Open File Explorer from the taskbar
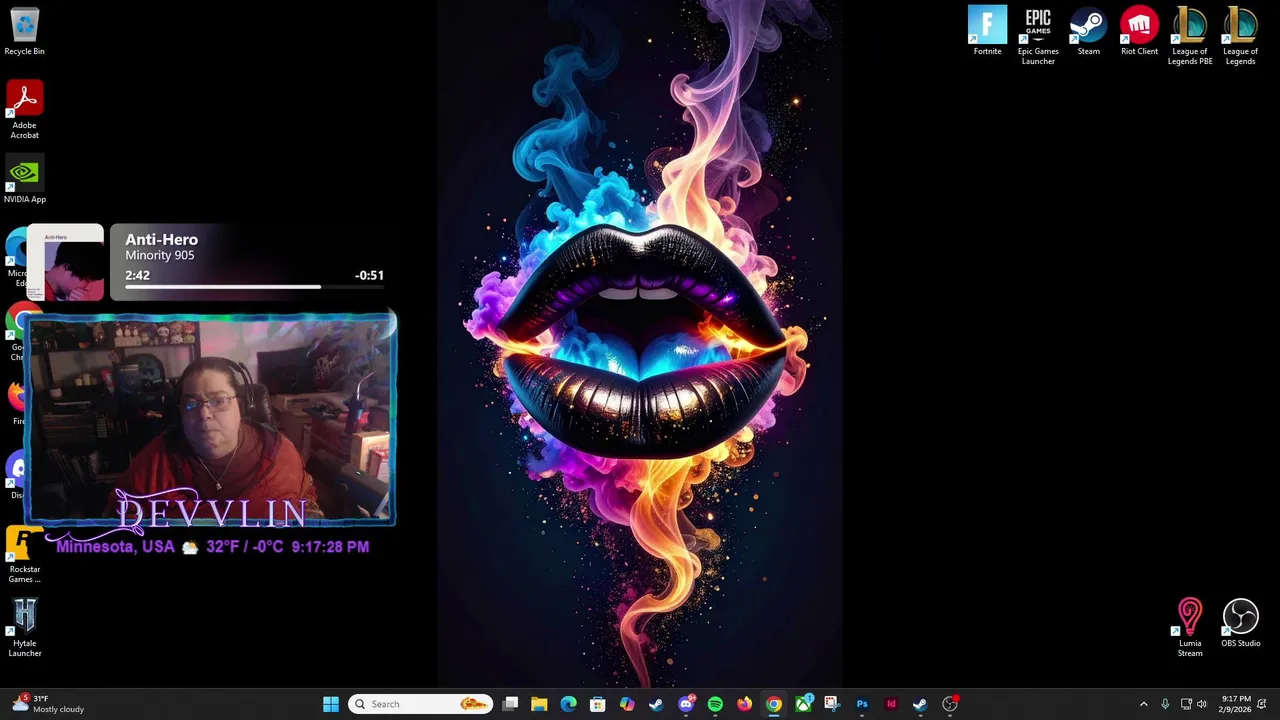The height and width of the screenshot is (720, 1280). (539, 704)
